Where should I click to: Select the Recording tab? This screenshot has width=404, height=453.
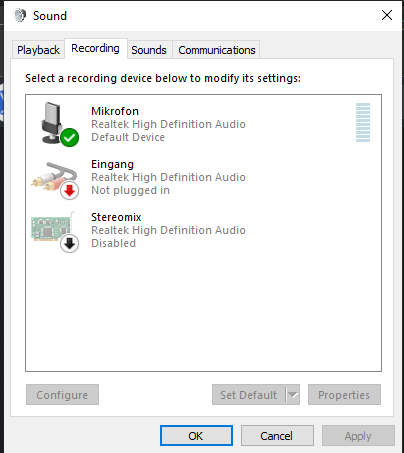pos(95,49)
